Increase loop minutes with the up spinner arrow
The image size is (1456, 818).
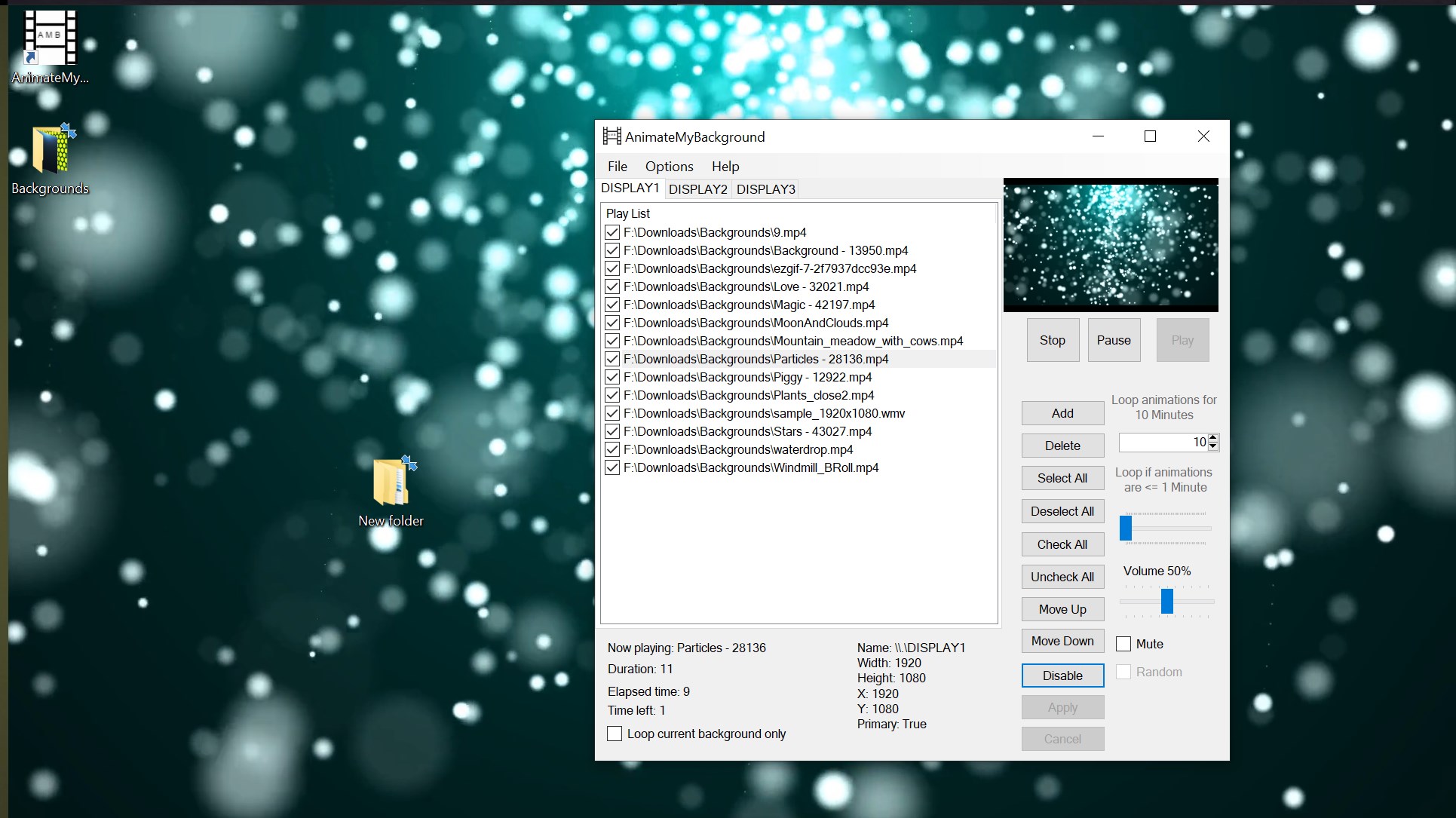1212,437
